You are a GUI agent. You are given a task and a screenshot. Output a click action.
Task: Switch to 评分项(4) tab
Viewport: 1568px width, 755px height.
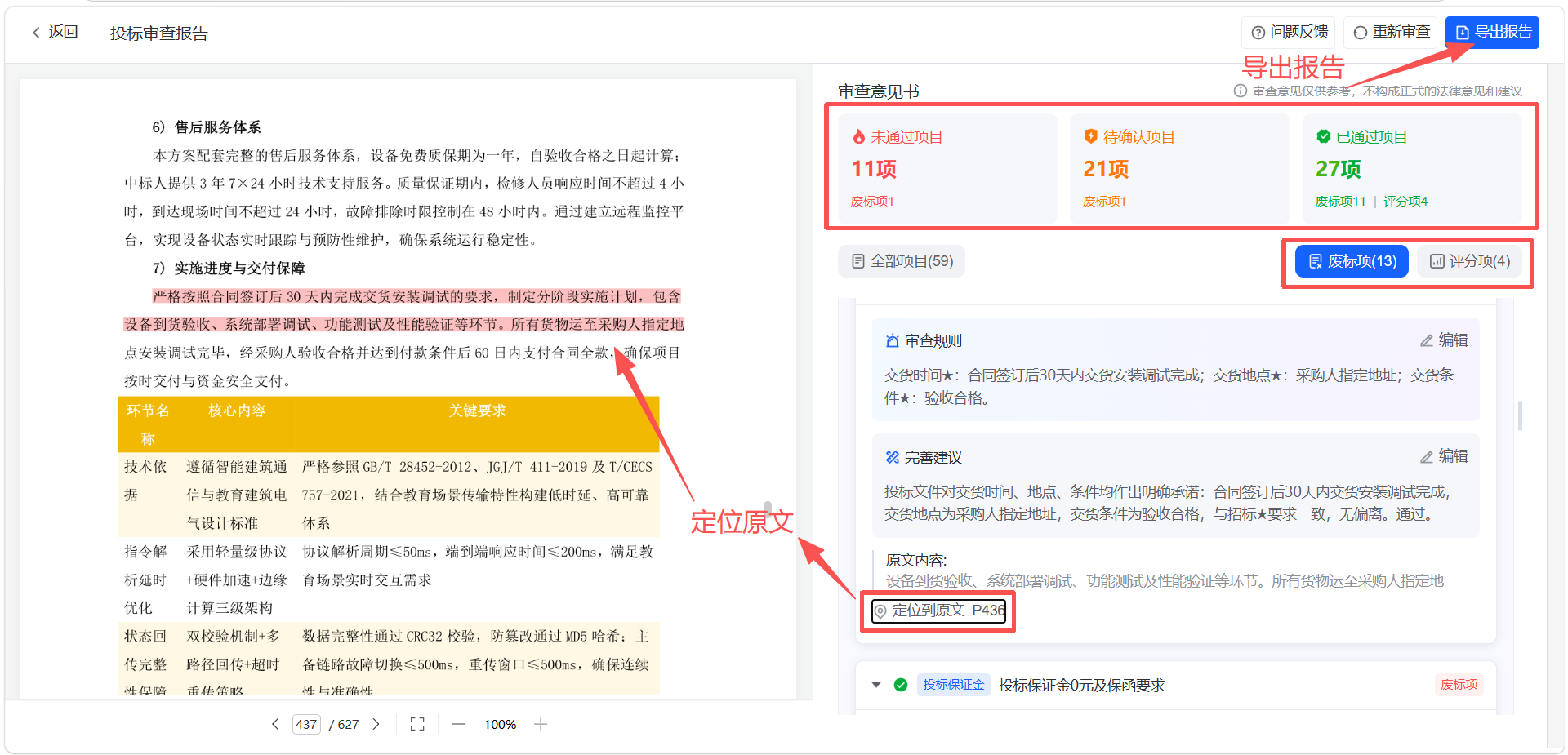tap(1469, 261)
